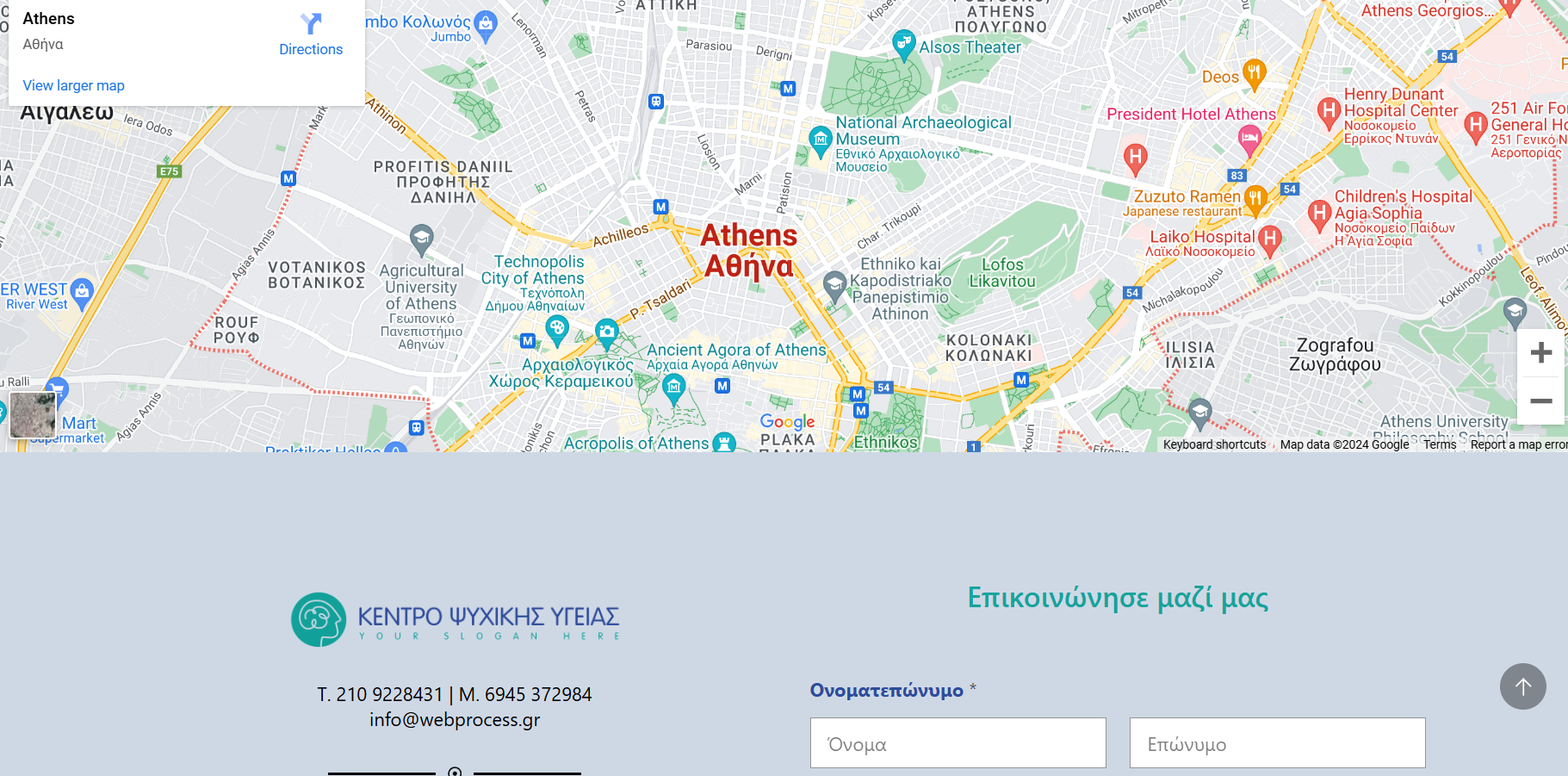Viewport: 1568px width, 776px height.
Task: Click the ILISIA district label
Action: 1190,355
